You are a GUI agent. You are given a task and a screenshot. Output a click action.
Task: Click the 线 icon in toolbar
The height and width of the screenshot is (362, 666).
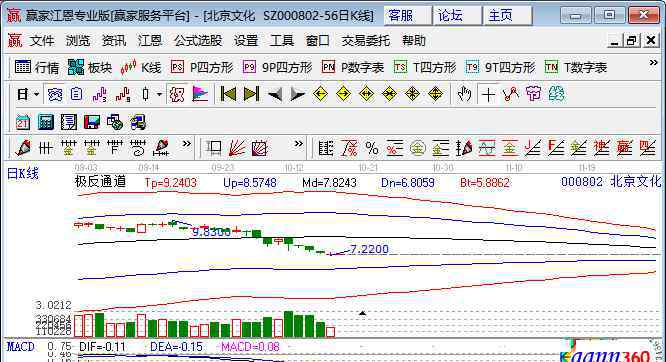point(557,94)
